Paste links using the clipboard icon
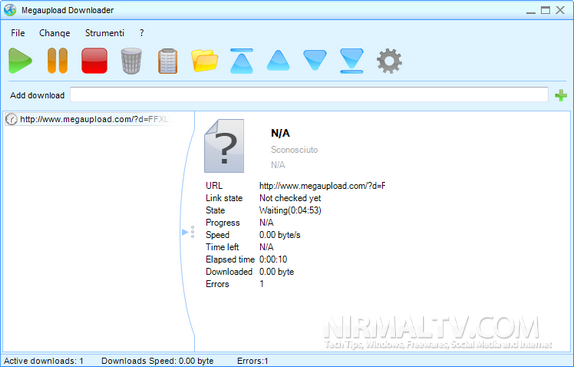Image resolution: width=574 pixels, height=367 pixels. 168,61
